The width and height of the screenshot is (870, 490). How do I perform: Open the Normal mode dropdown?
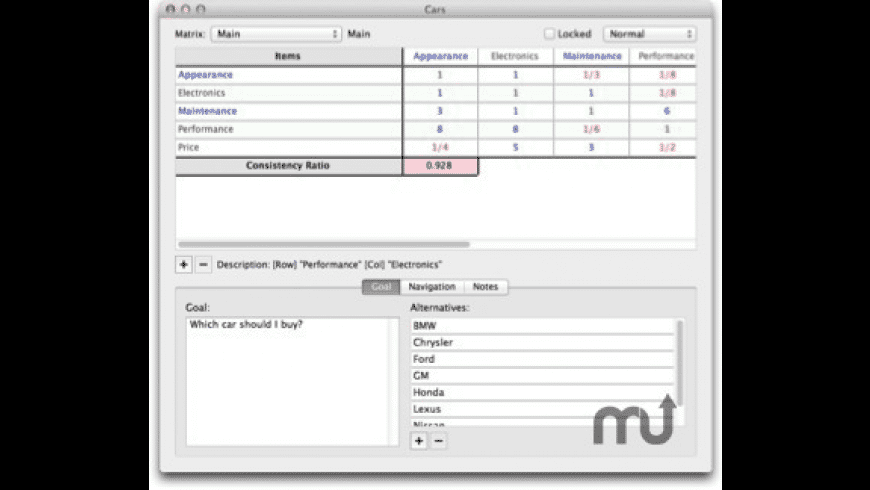click(649, 34)
